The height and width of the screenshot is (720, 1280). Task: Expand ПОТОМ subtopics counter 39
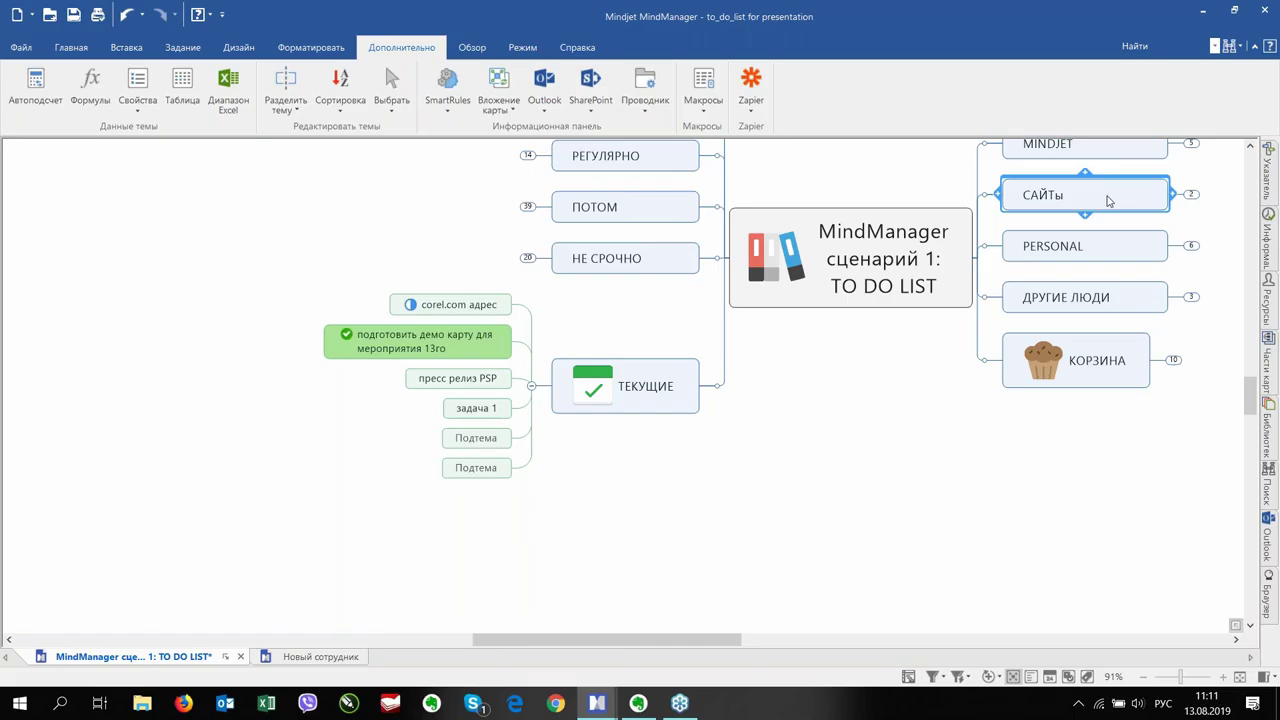pos(528,206)
